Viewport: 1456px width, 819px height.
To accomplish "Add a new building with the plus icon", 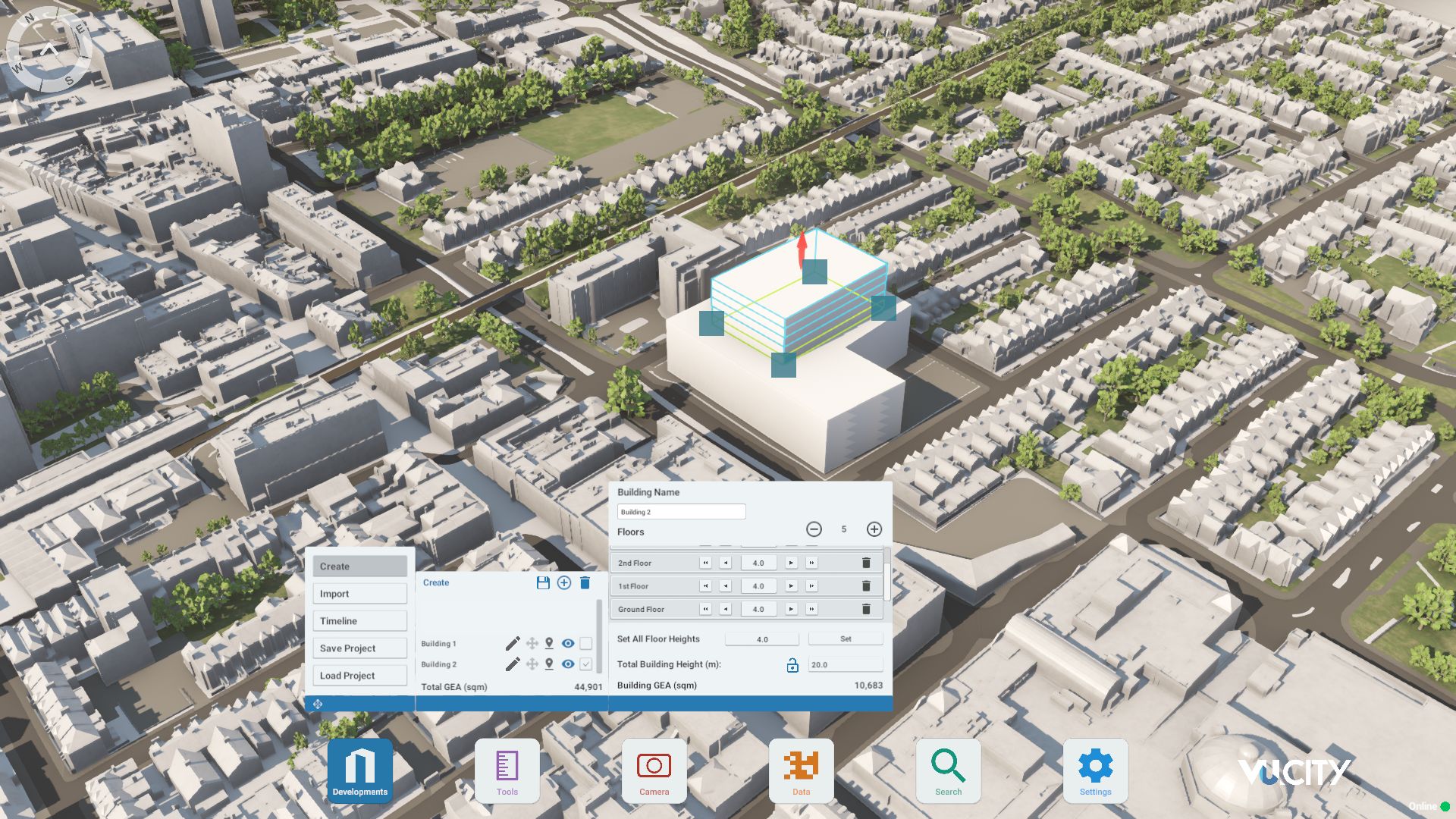I will click(563, 583).
